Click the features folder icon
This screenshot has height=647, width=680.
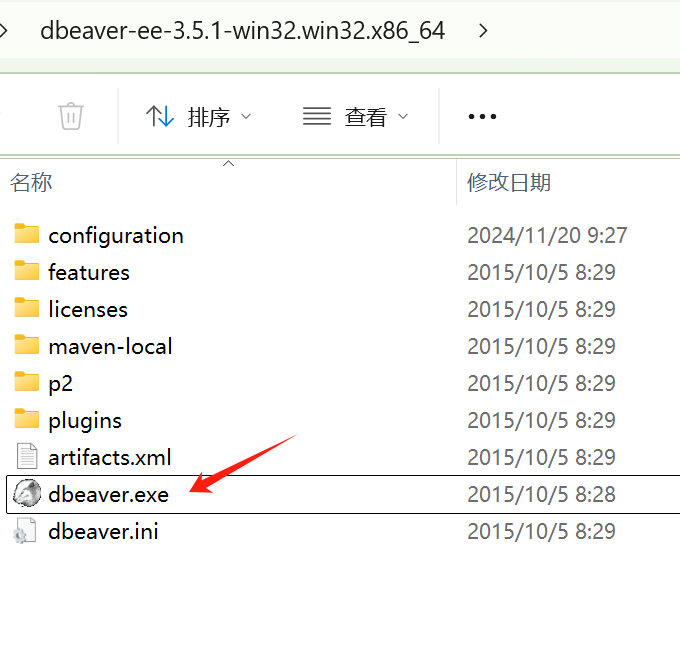(26, 271)
